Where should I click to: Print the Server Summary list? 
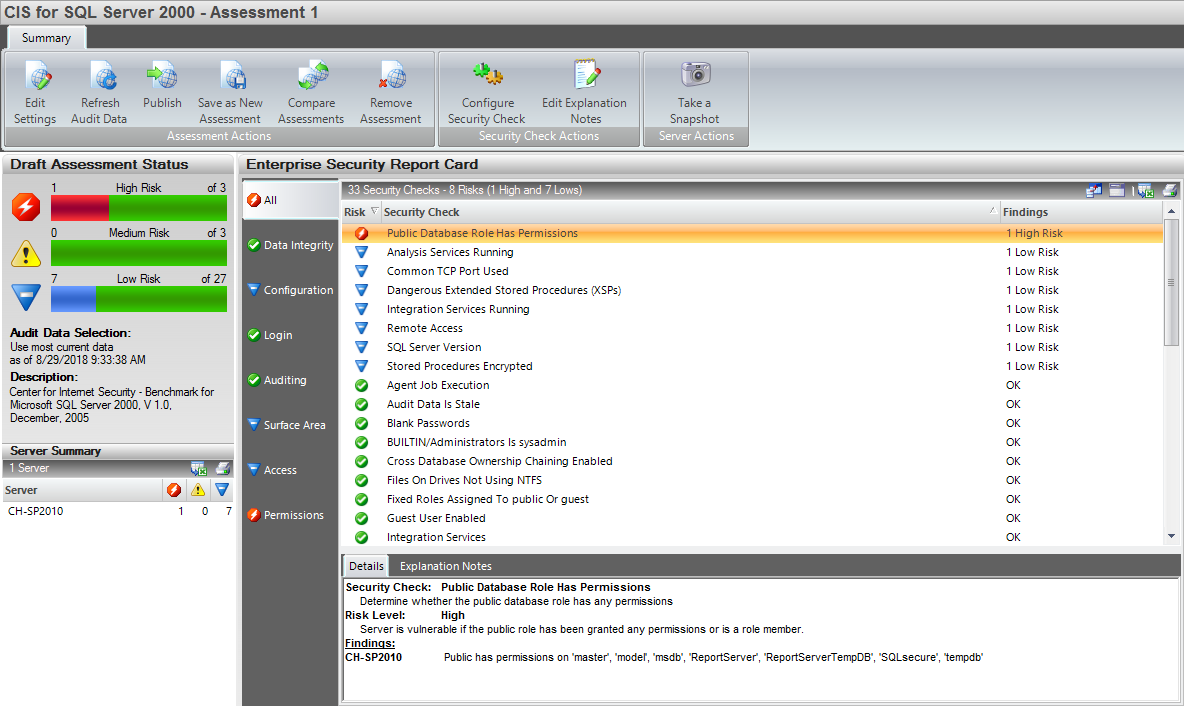[223, 468]
